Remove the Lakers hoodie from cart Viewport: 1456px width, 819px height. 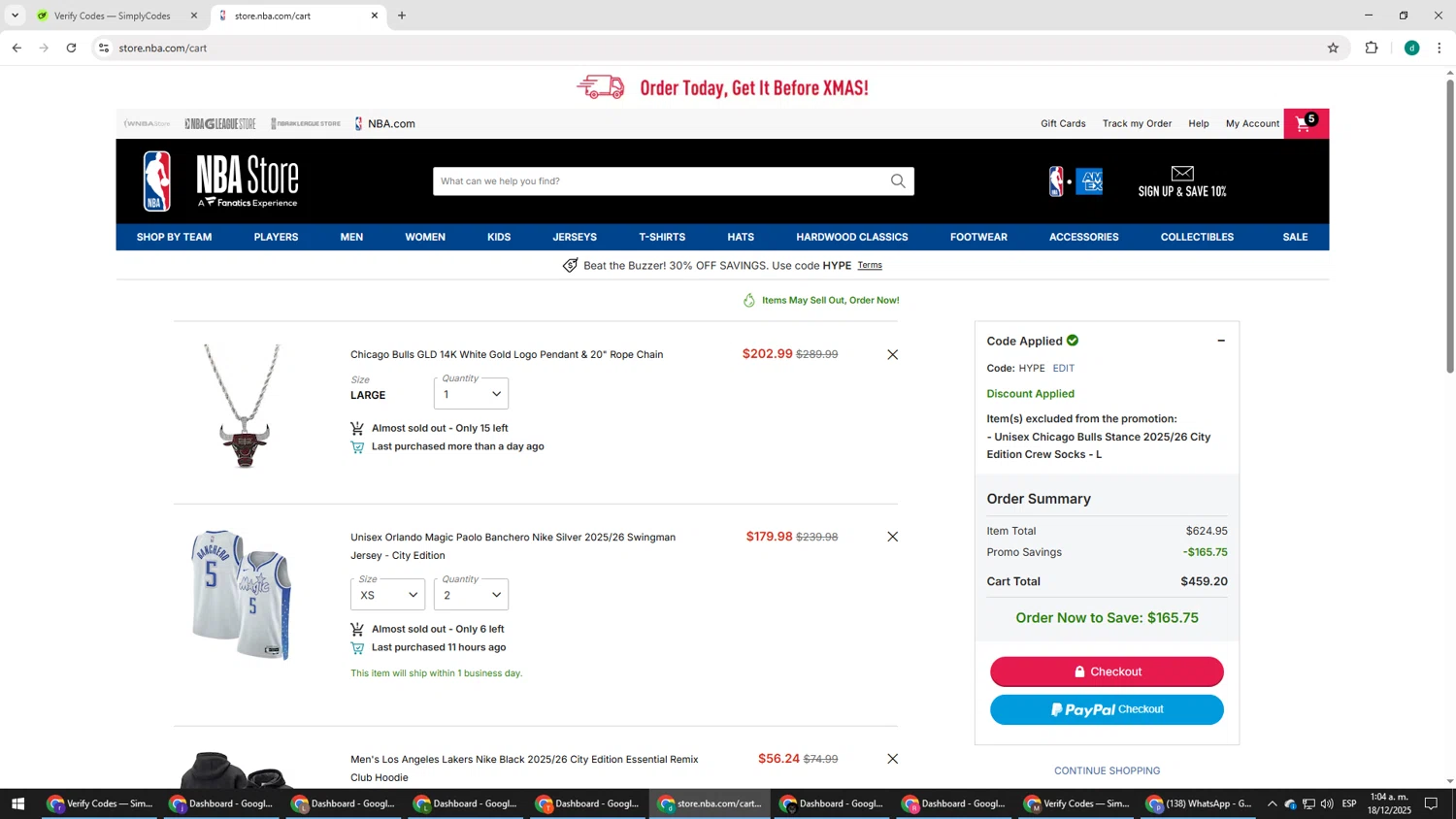(892, 759)
